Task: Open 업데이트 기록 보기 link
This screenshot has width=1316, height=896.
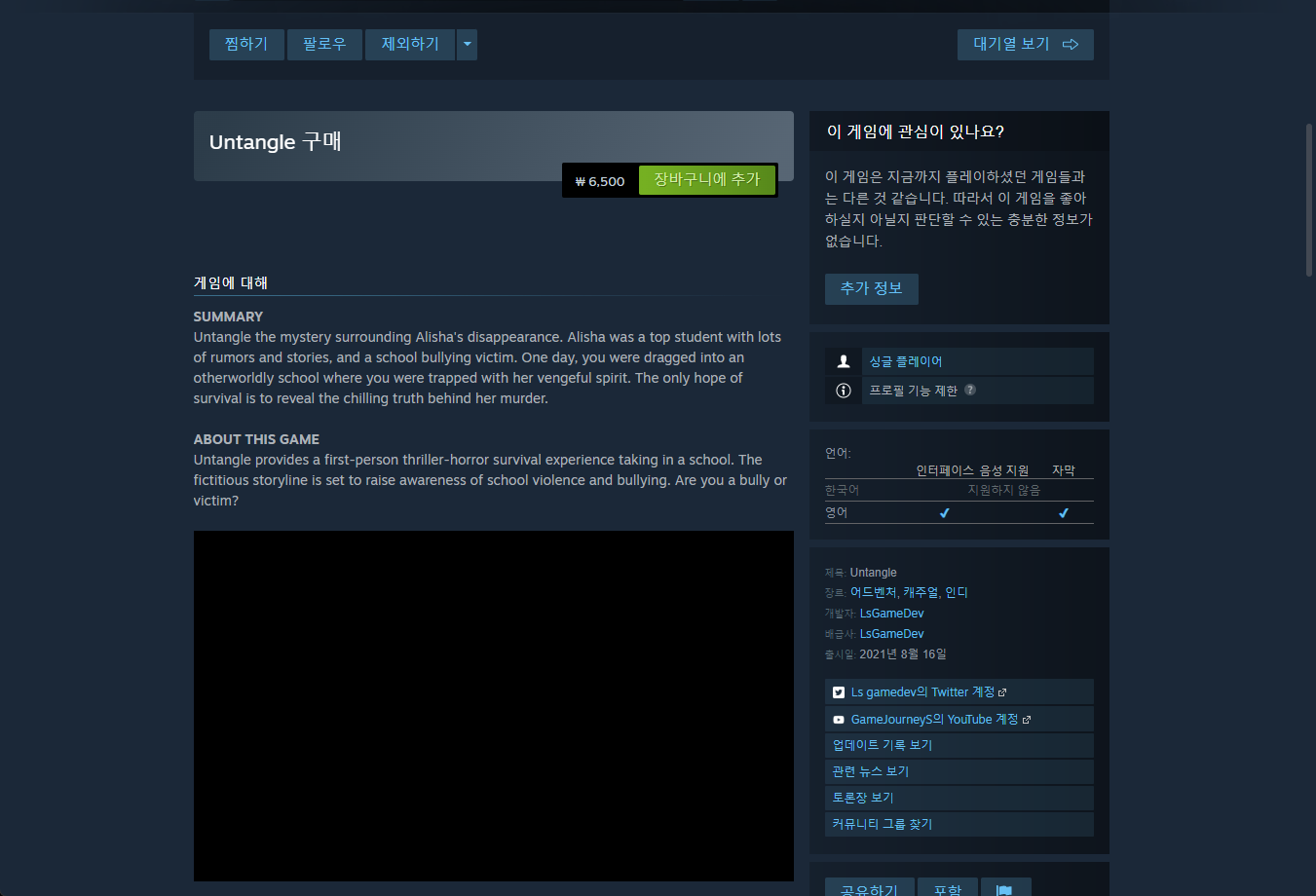Action: [959, 745]
